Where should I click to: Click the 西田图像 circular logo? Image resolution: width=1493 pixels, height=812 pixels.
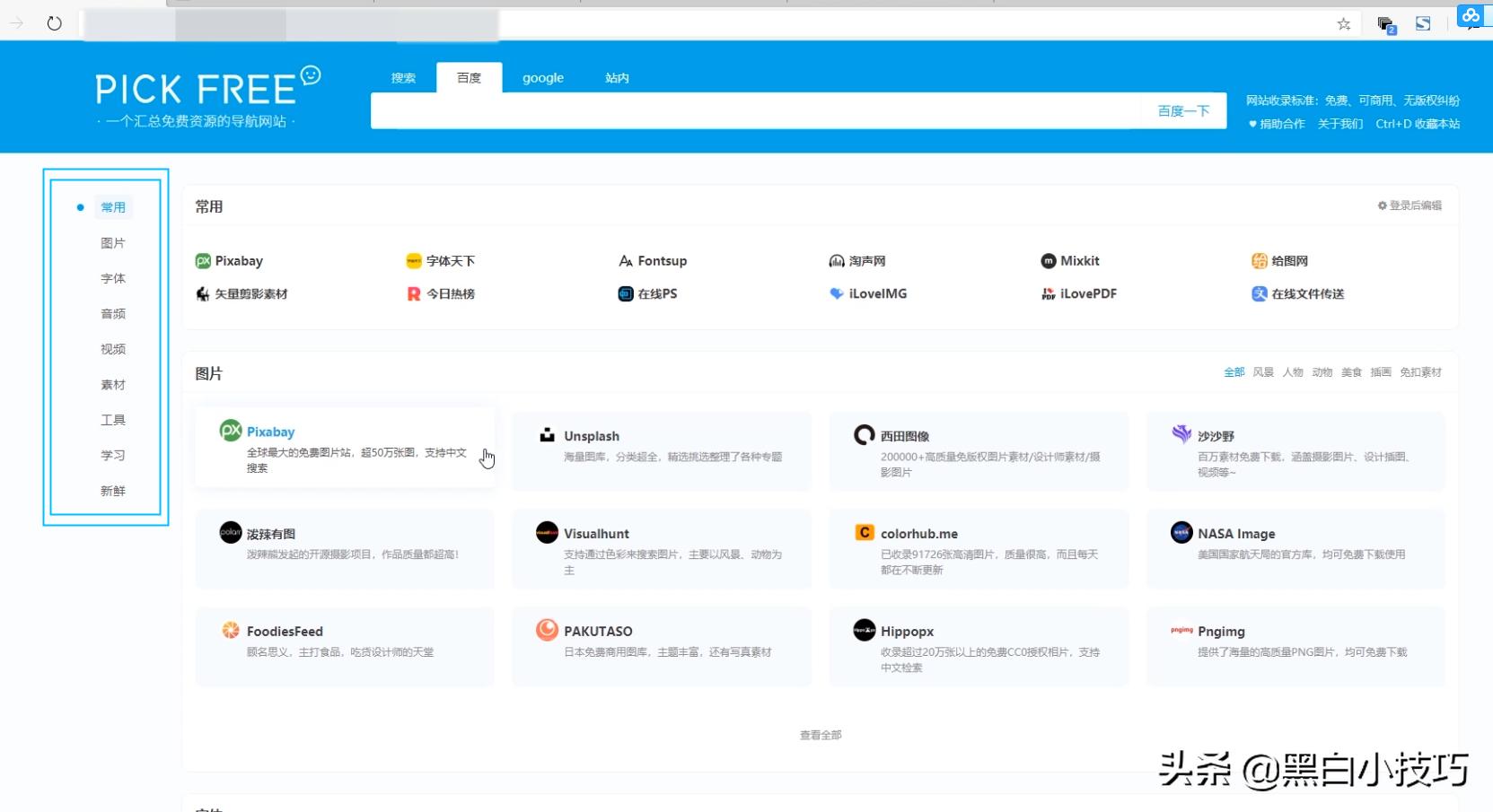865,435
